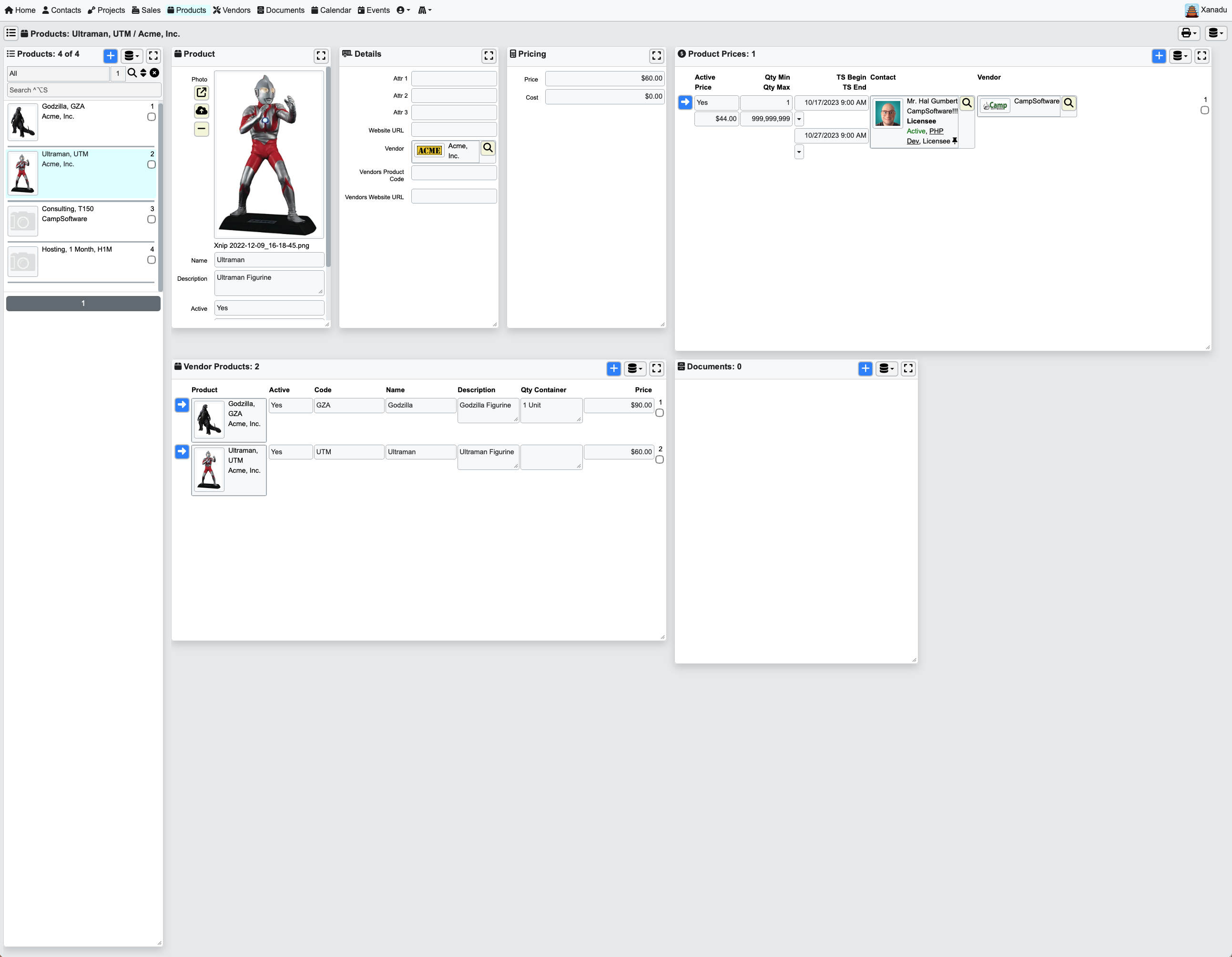Open the print icon's dropdown arrow

coord(1194,33)
